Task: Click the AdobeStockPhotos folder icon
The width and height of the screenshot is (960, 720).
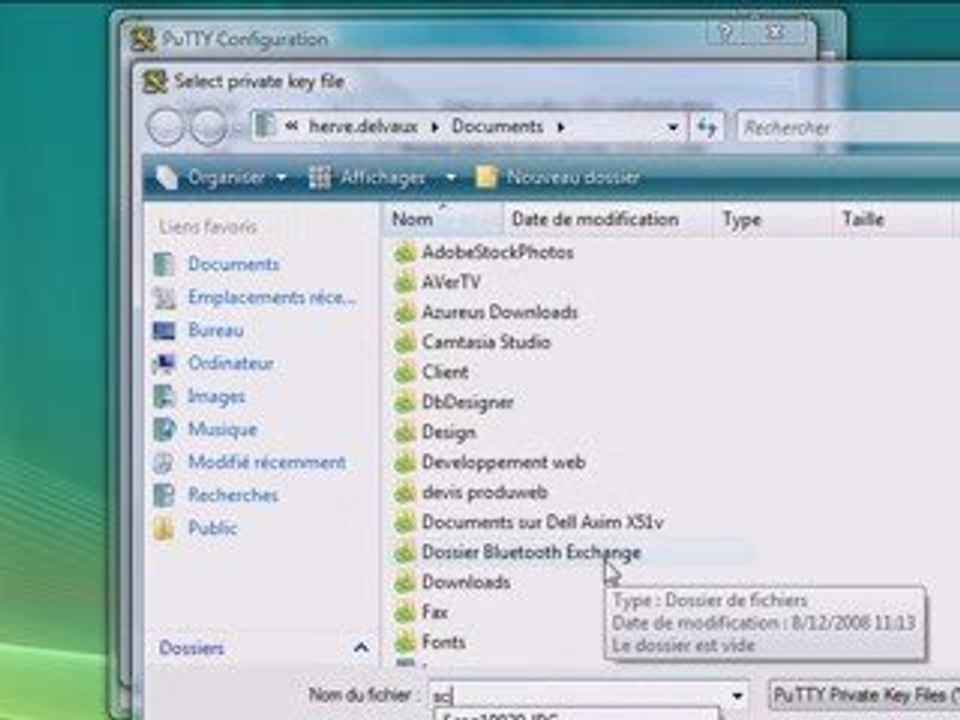Action: click(405, 252)
